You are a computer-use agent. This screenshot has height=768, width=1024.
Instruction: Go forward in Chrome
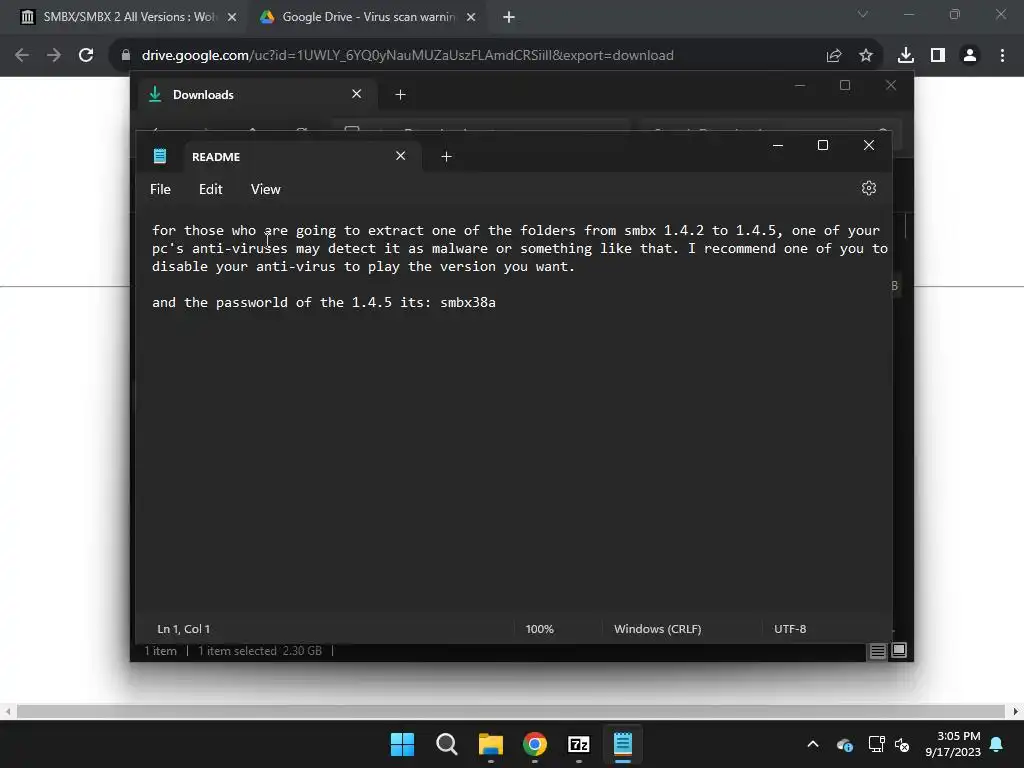(54, 56)
